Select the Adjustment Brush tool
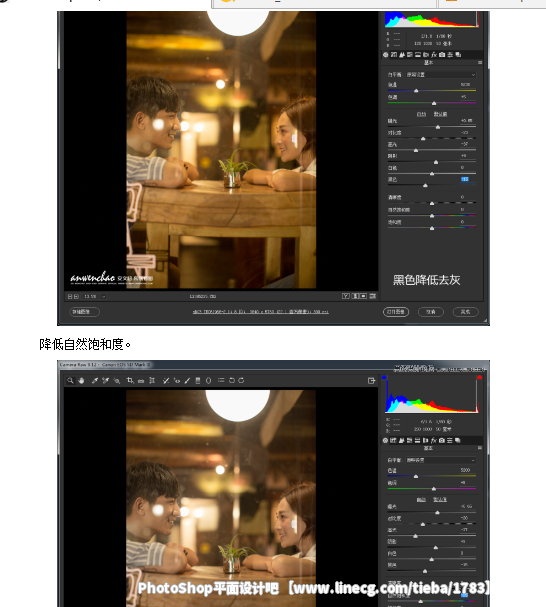 tap(187, 381)
